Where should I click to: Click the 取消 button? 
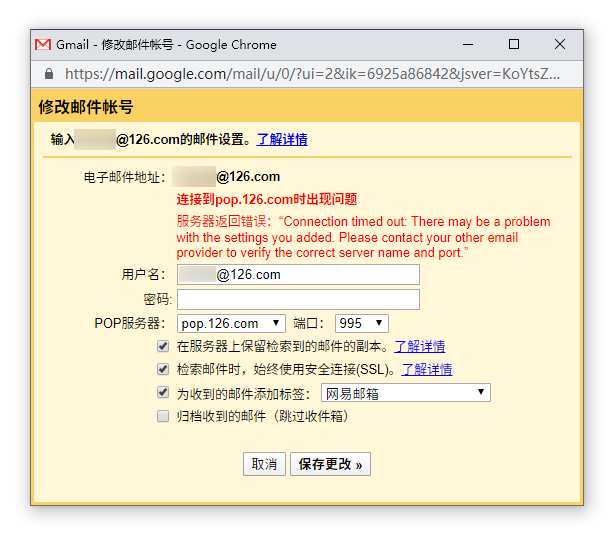tap(264, 464)
